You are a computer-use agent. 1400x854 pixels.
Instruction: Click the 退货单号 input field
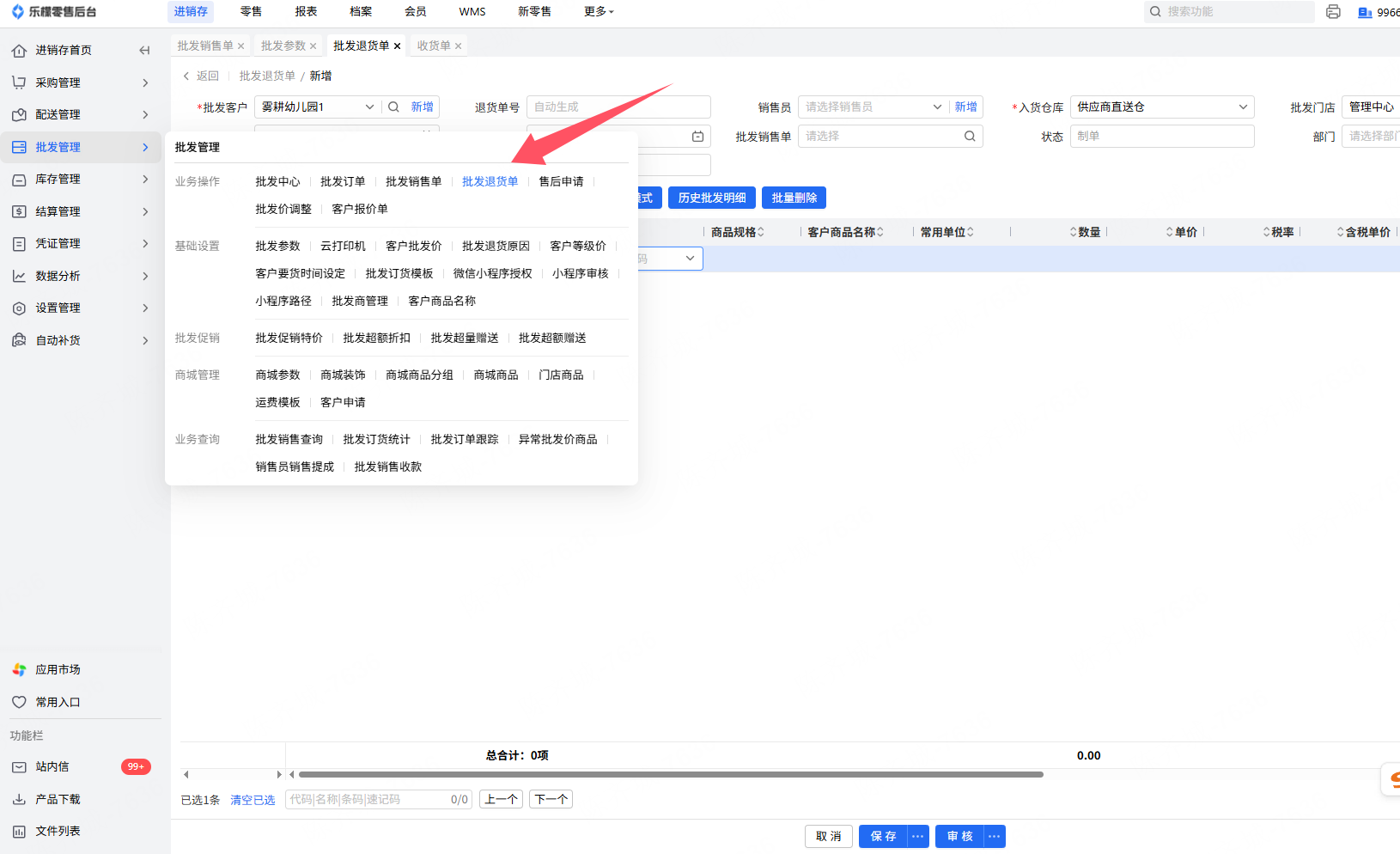pyautogui.click(x=618, y=107)
